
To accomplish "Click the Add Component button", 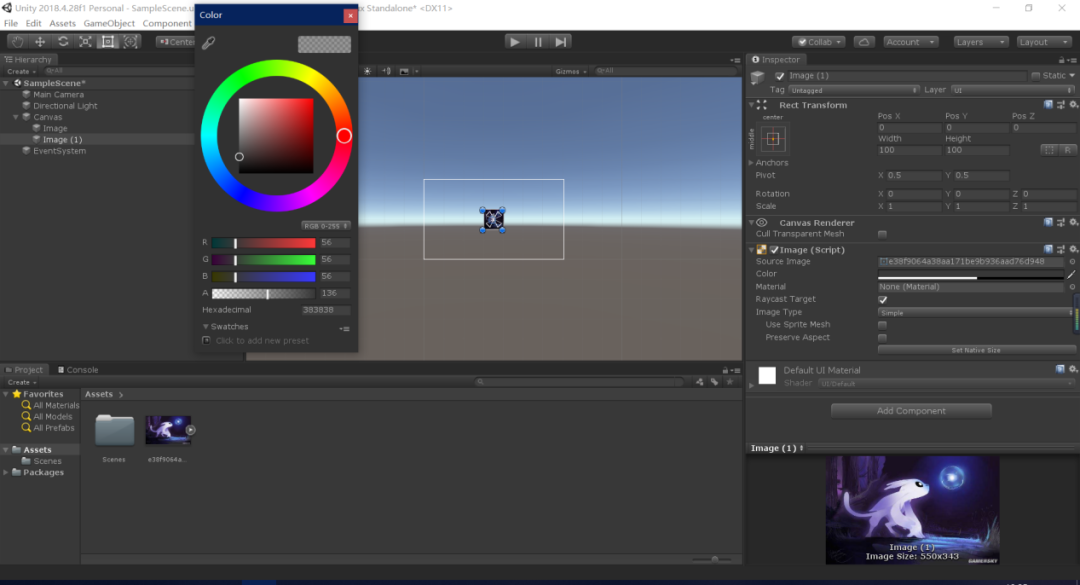I will (x=911, y=411).
